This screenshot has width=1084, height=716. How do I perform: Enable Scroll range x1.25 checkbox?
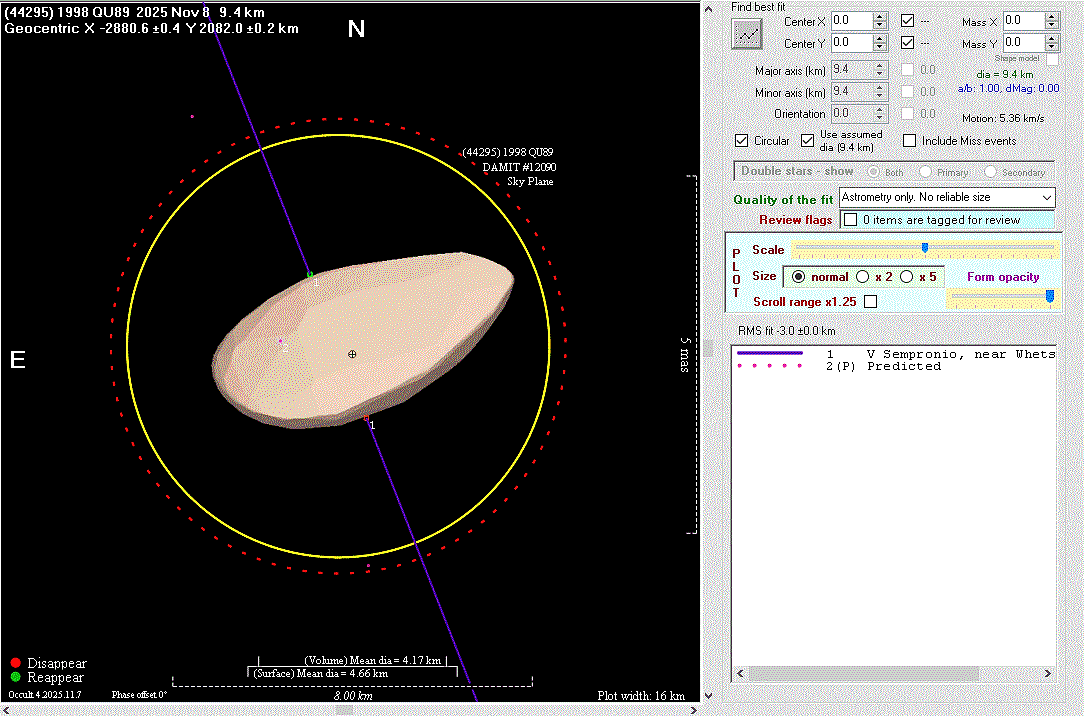tap(870, 302)
